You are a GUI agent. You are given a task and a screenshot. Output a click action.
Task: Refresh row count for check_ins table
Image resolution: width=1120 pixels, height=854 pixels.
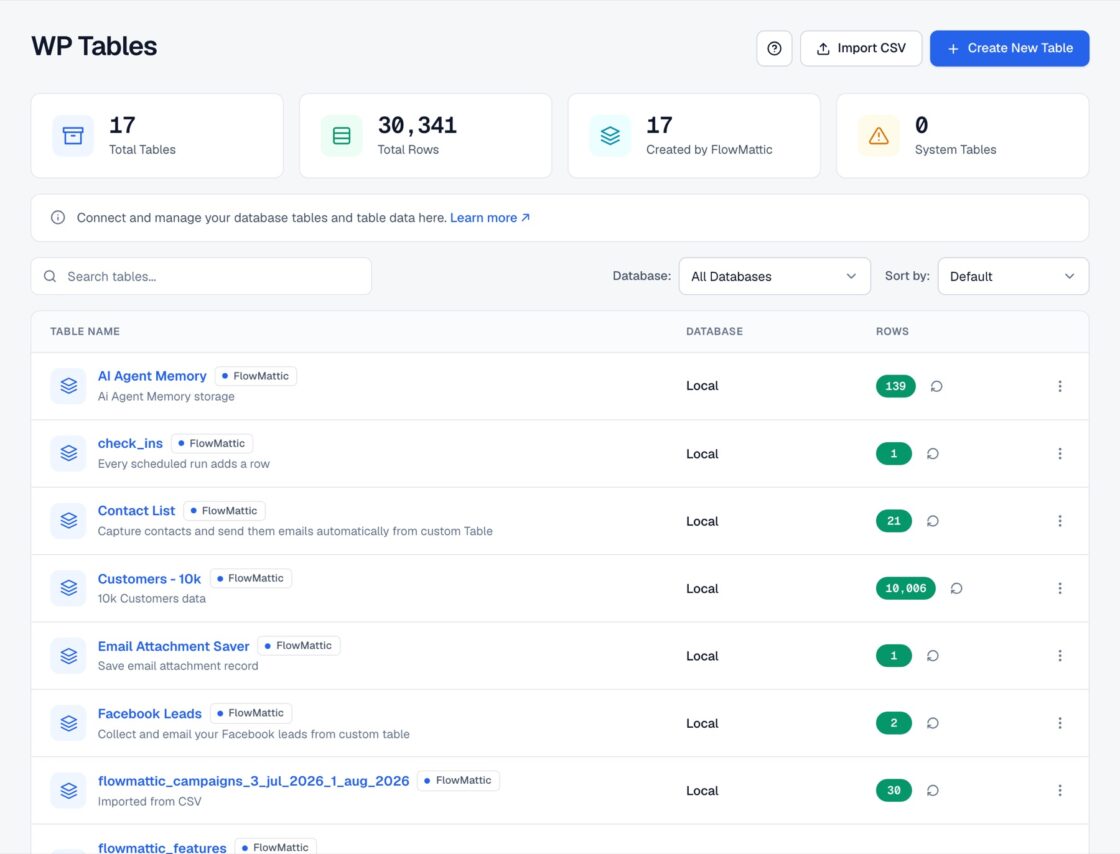[x=933, y=453]
